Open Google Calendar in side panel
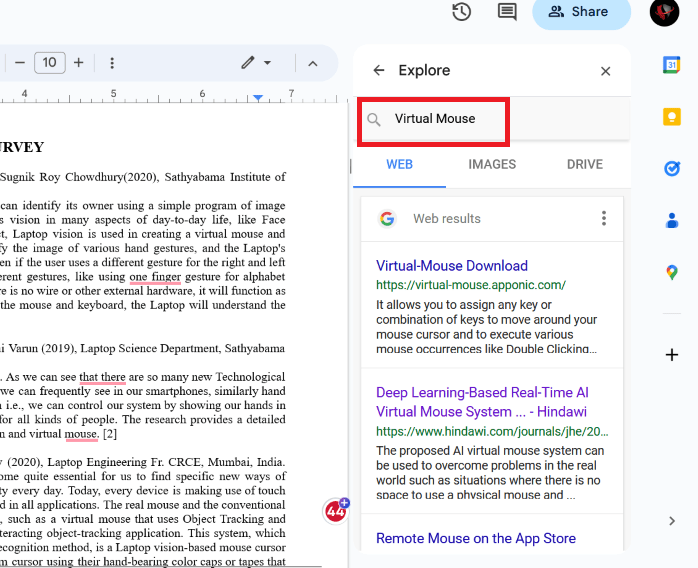This screenshot has width=698, height=568. [x=672, y=65]
